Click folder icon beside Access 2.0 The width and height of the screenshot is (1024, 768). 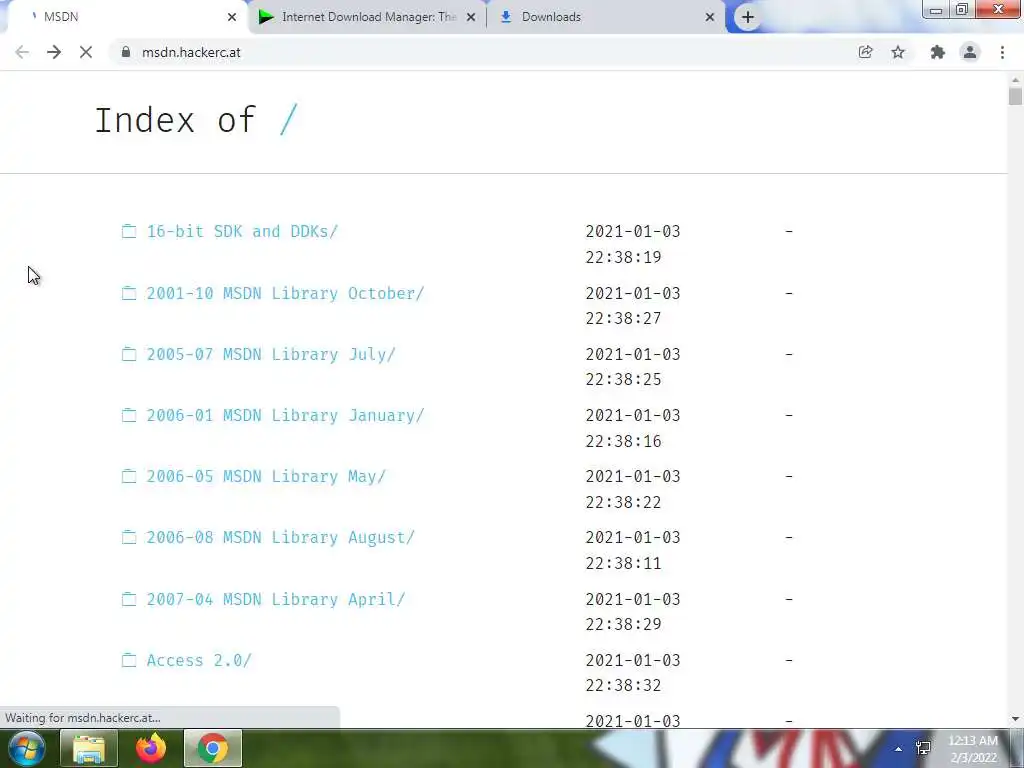129,660
